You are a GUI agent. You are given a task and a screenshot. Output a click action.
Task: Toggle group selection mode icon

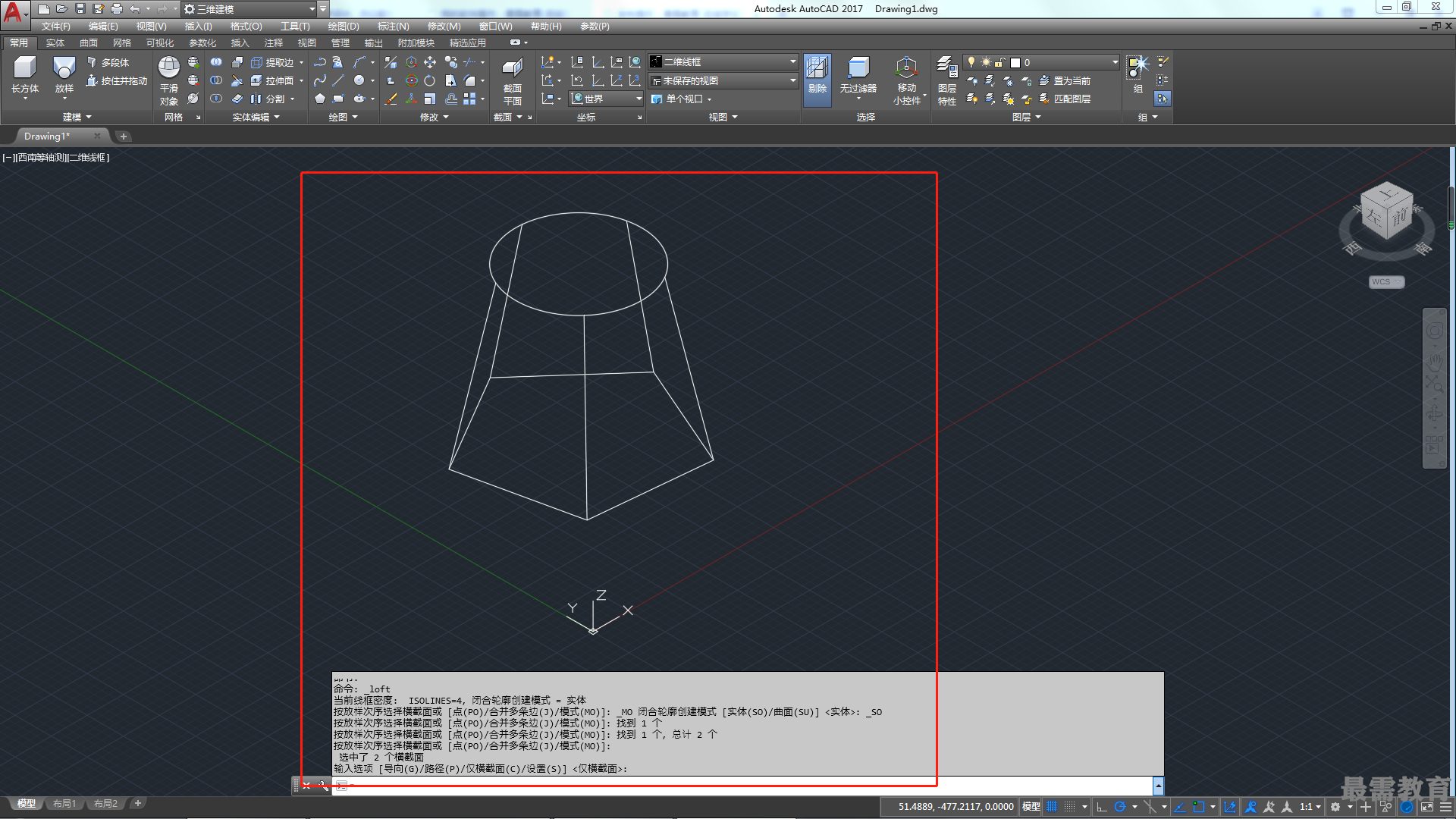coord(1162,99)
